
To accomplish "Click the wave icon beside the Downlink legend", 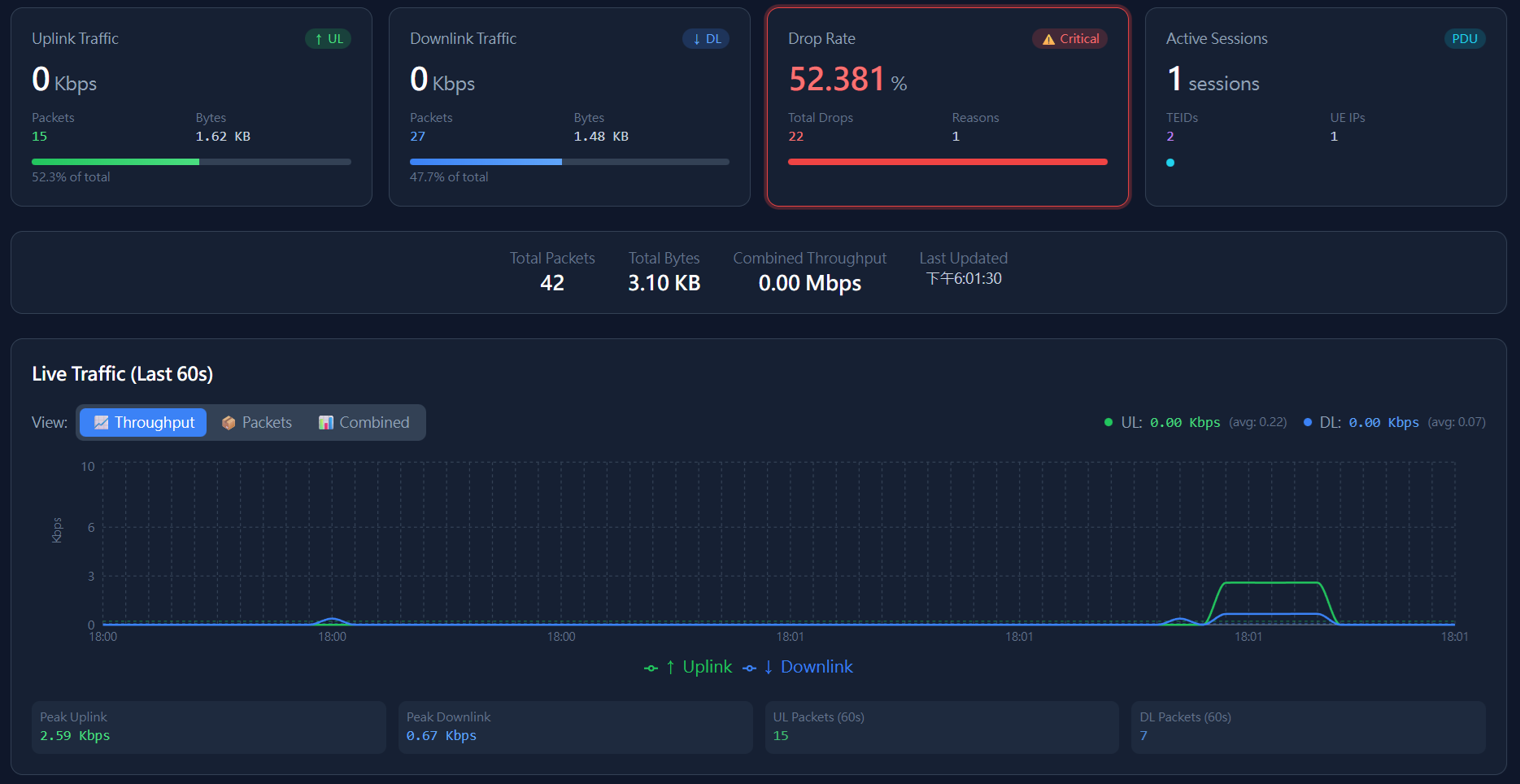I will click(750, 667).
